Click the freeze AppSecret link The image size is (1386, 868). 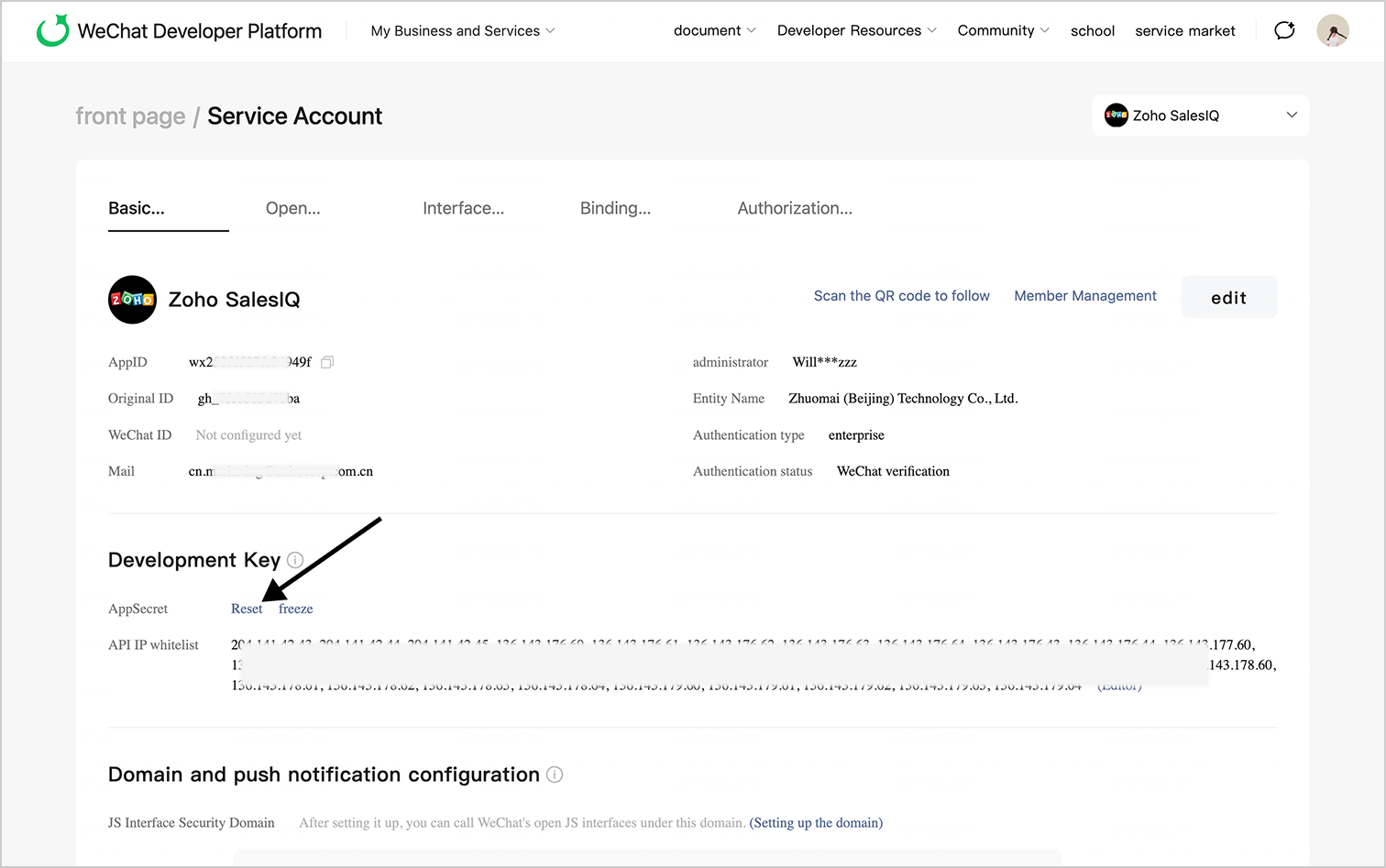[295, 609]
